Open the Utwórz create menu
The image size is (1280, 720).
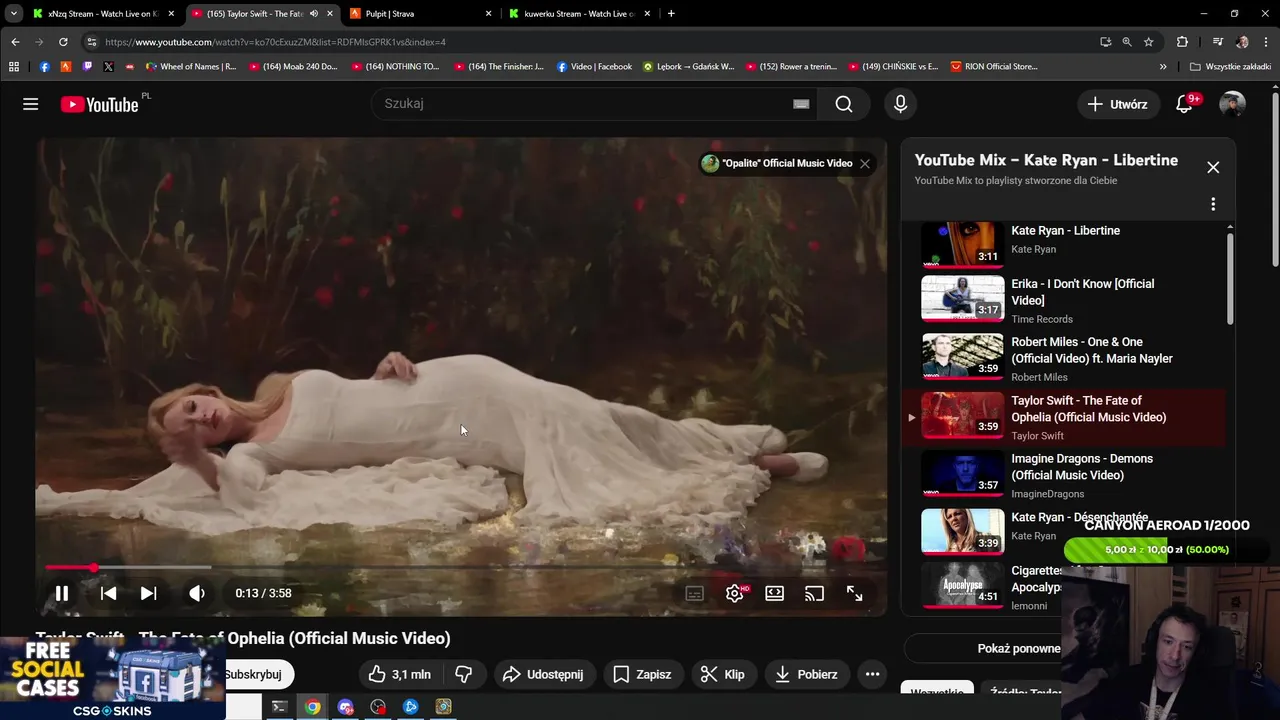tap(1117, 104)
